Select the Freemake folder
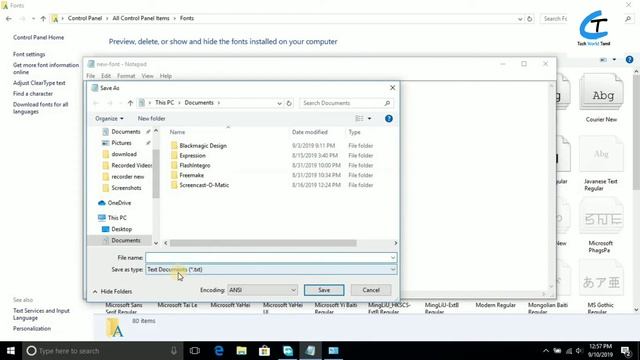 pos(191,175)
